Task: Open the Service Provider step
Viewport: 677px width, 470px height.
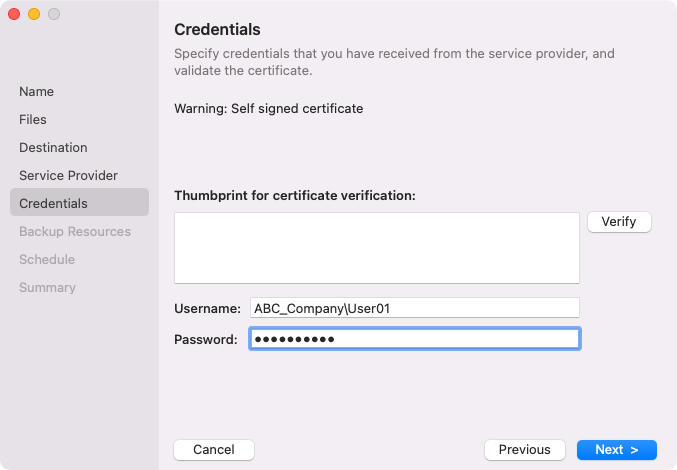Action: tap(68, 176)
